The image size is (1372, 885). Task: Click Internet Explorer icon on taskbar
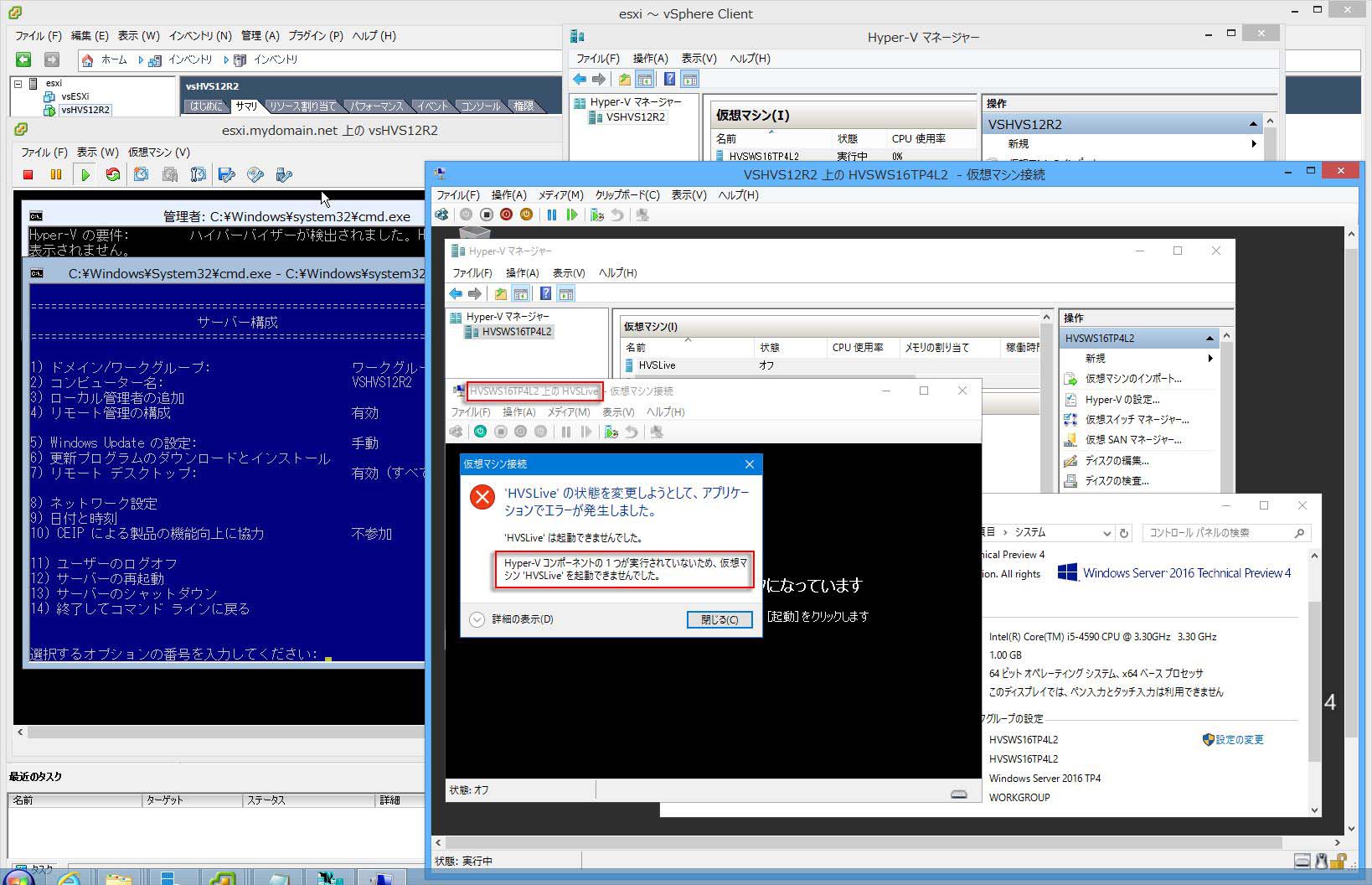click(x=70, y=878)
